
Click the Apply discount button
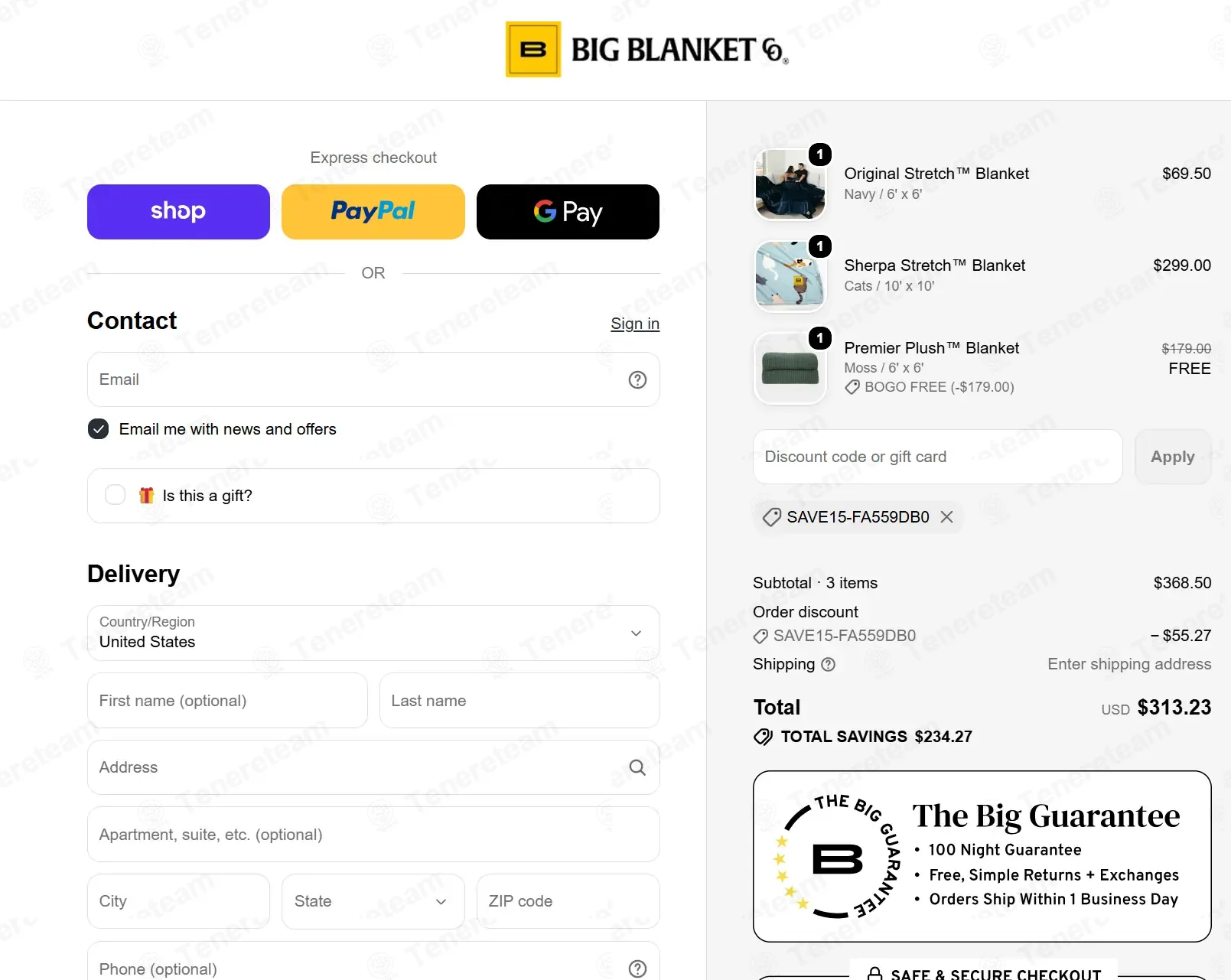(1173, 457)
